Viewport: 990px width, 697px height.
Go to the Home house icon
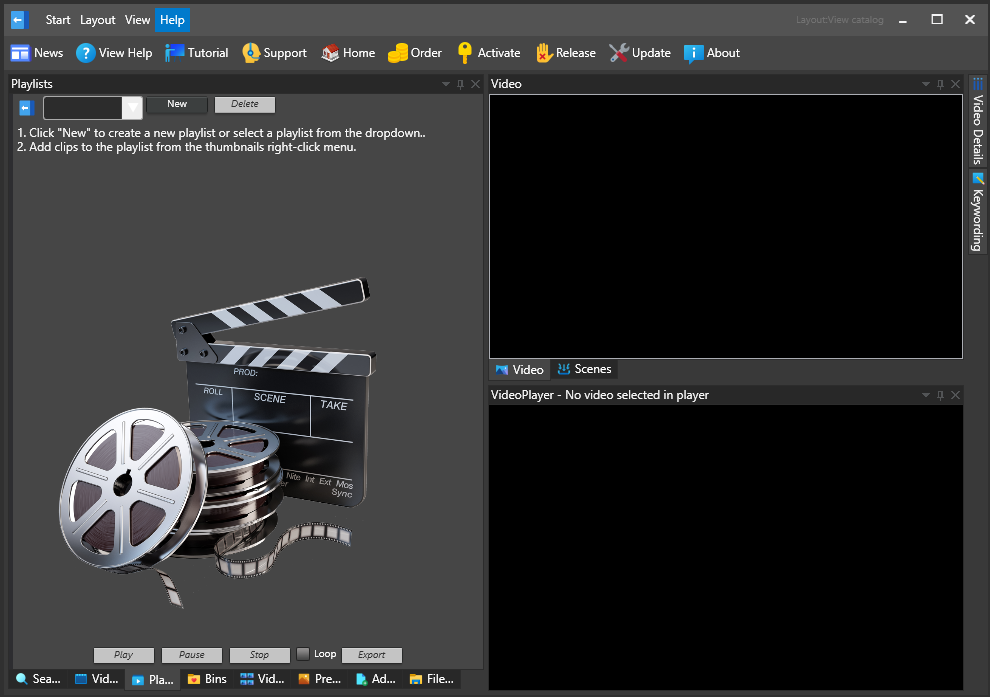(330, 53)
